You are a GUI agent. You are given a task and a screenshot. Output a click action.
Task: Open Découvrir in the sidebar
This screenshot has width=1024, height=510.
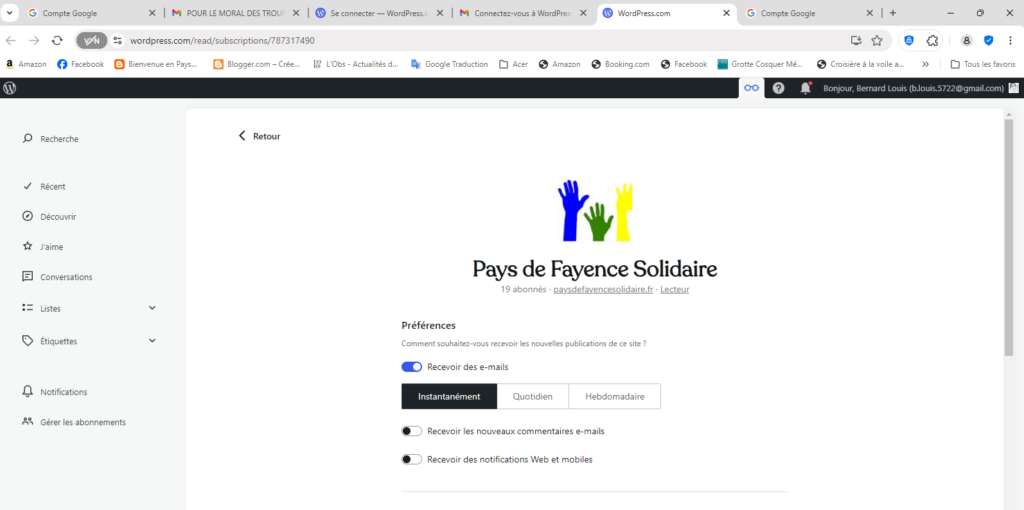(58, 217)
